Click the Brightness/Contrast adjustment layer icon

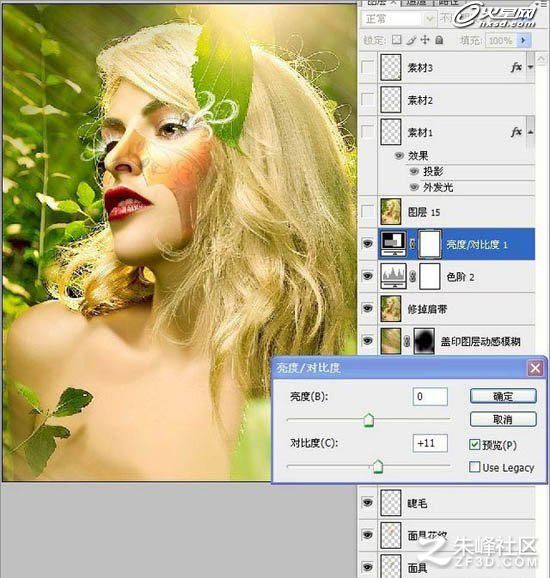point(394,243)
